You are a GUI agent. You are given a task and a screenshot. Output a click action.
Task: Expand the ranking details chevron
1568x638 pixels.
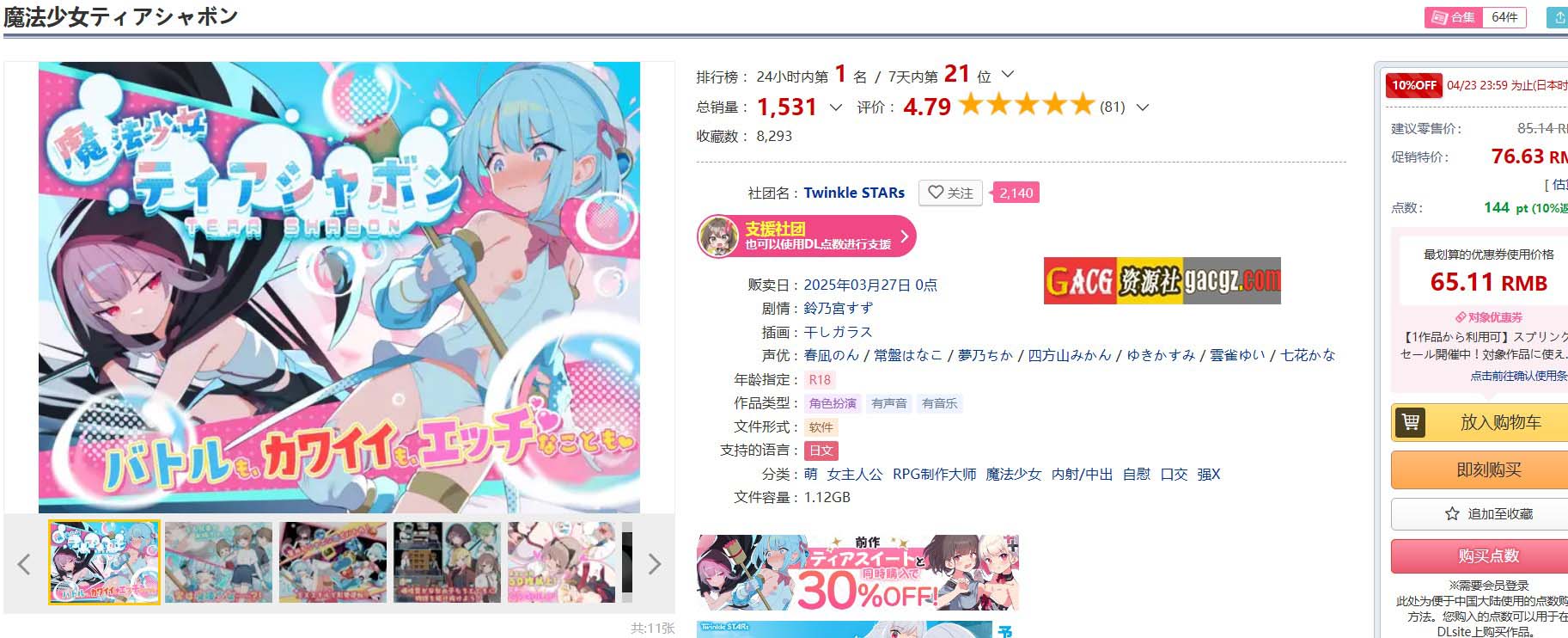coord(1008,75)
